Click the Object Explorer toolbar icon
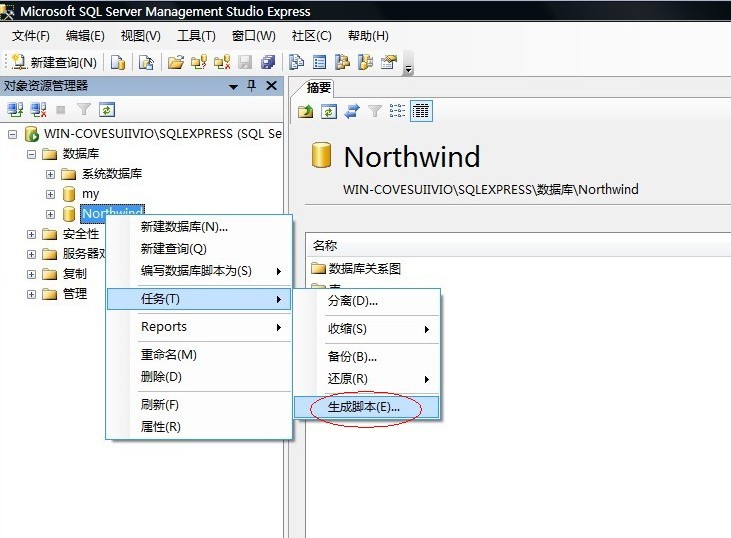 [x=343, y=62]
